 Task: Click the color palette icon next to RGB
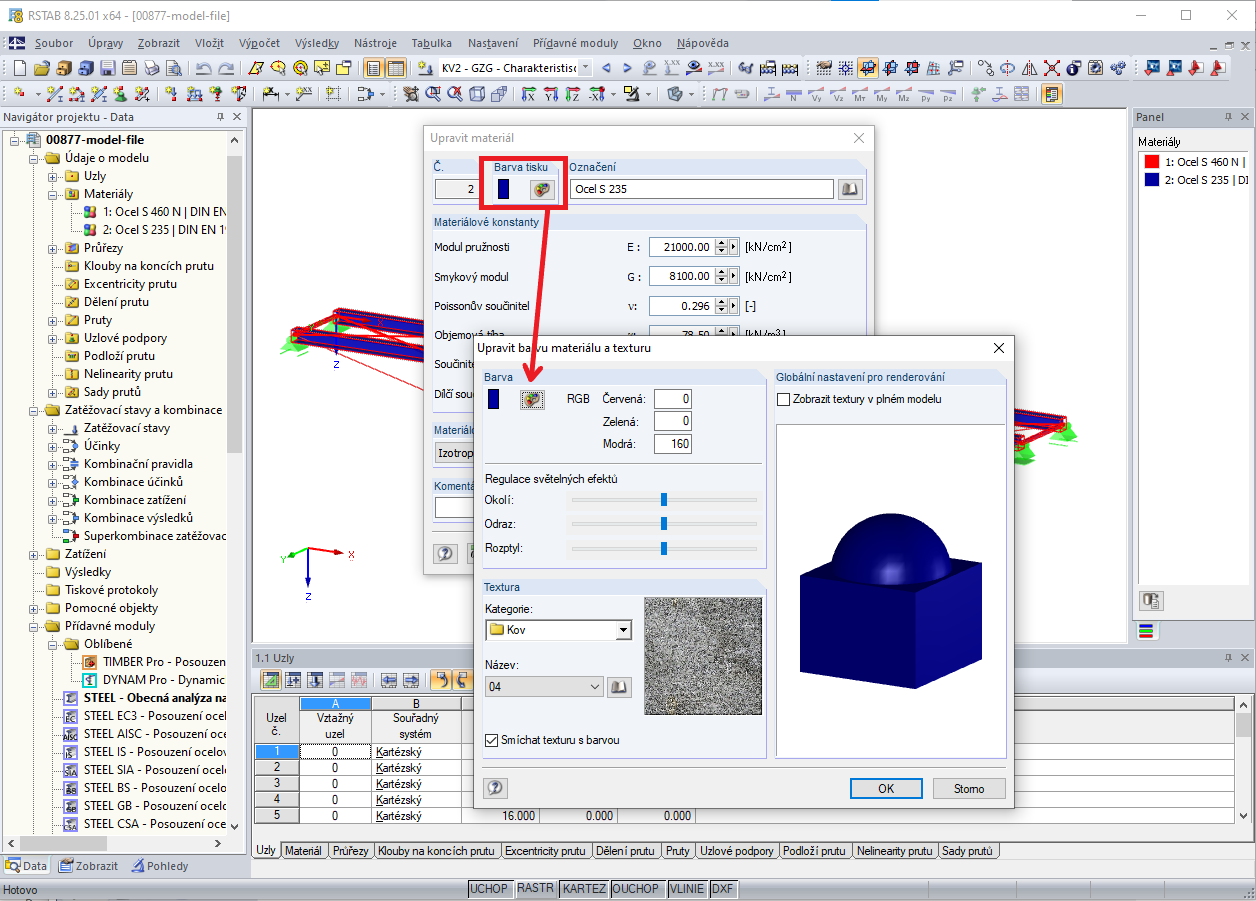click(533, 399)
